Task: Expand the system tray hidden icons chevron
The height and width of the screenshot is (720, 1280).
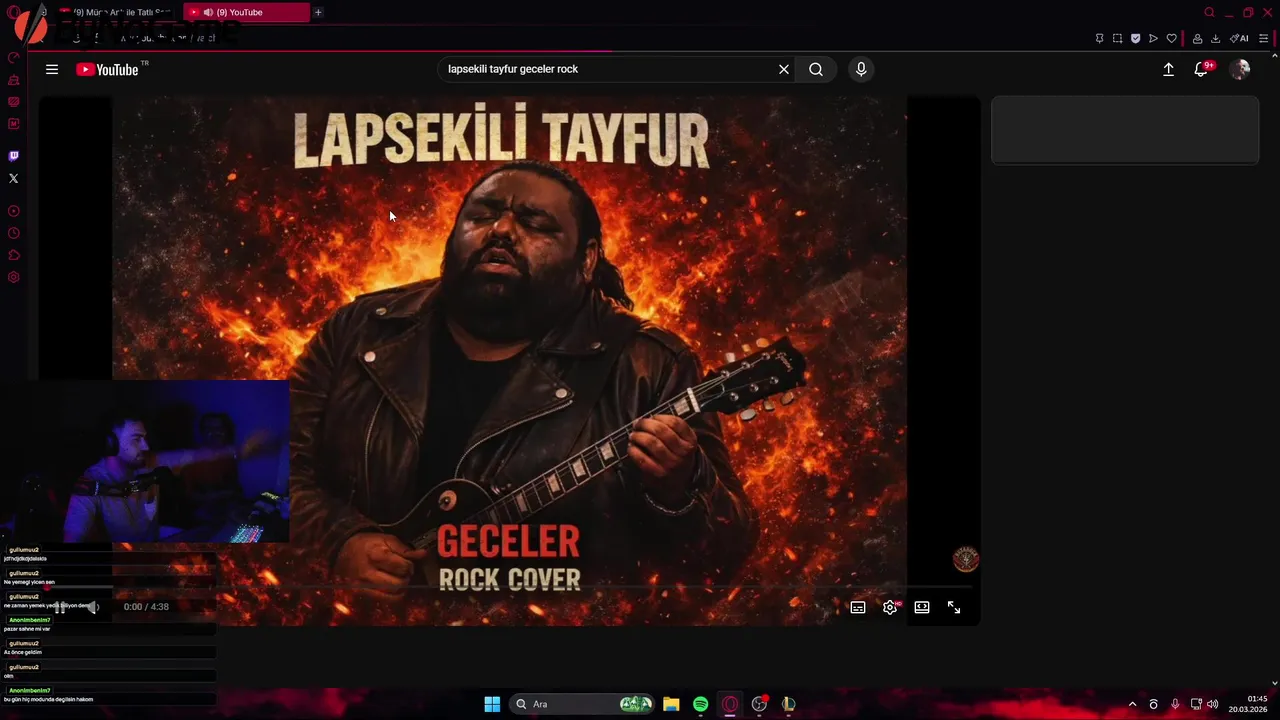Action: 1132,704
